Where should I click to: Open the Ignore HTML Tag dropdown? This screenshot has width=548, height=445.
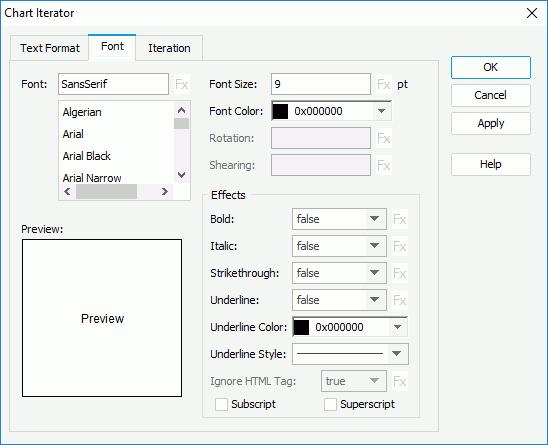pos(374,381)
